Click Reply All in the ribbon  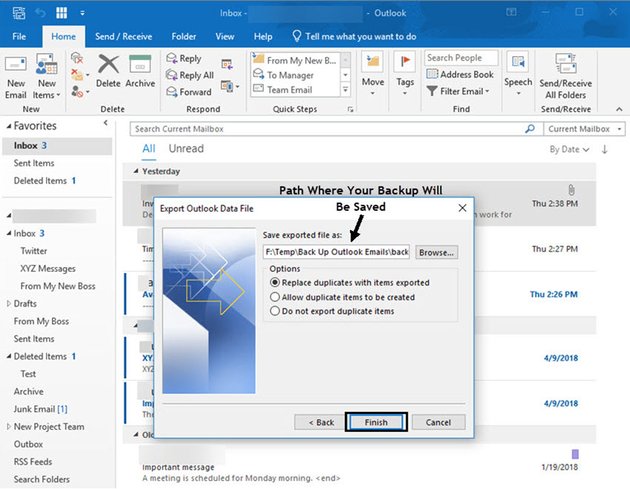coord(190,75)
